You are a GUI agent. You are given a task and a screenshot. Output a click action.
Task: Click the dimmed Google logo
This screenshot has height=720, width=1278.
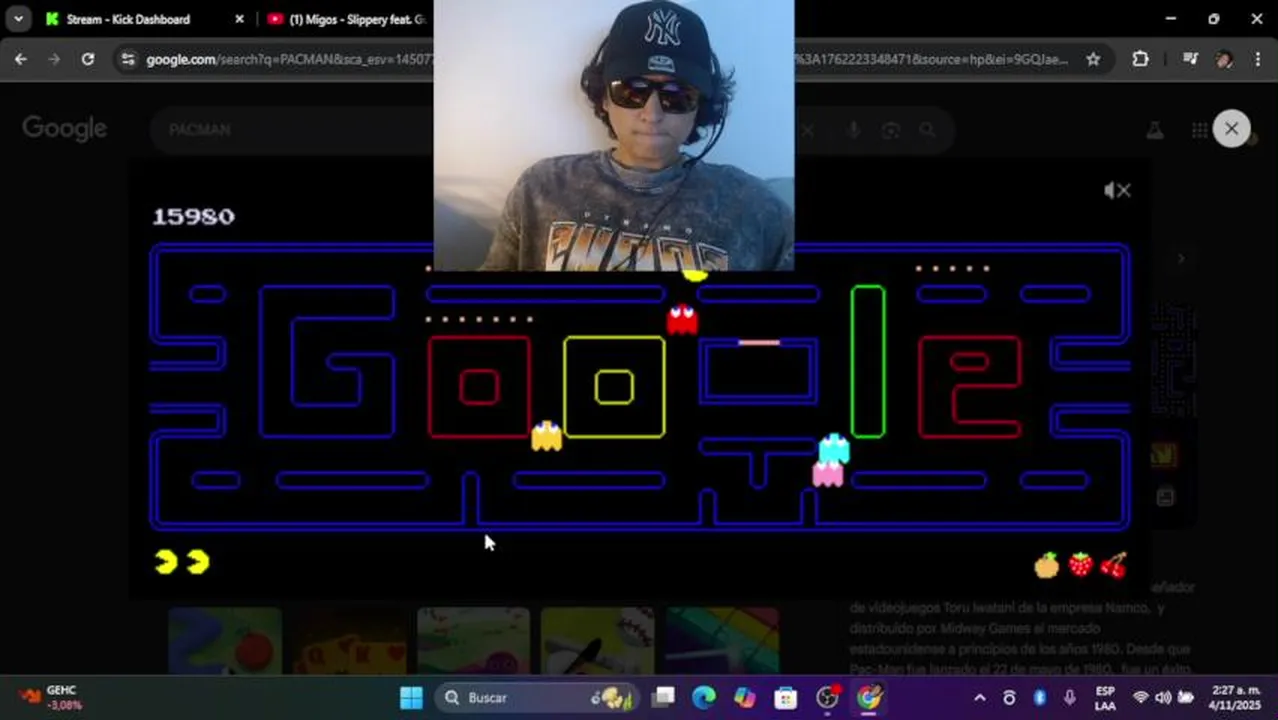pyautogui.click(x=65, y=129)
